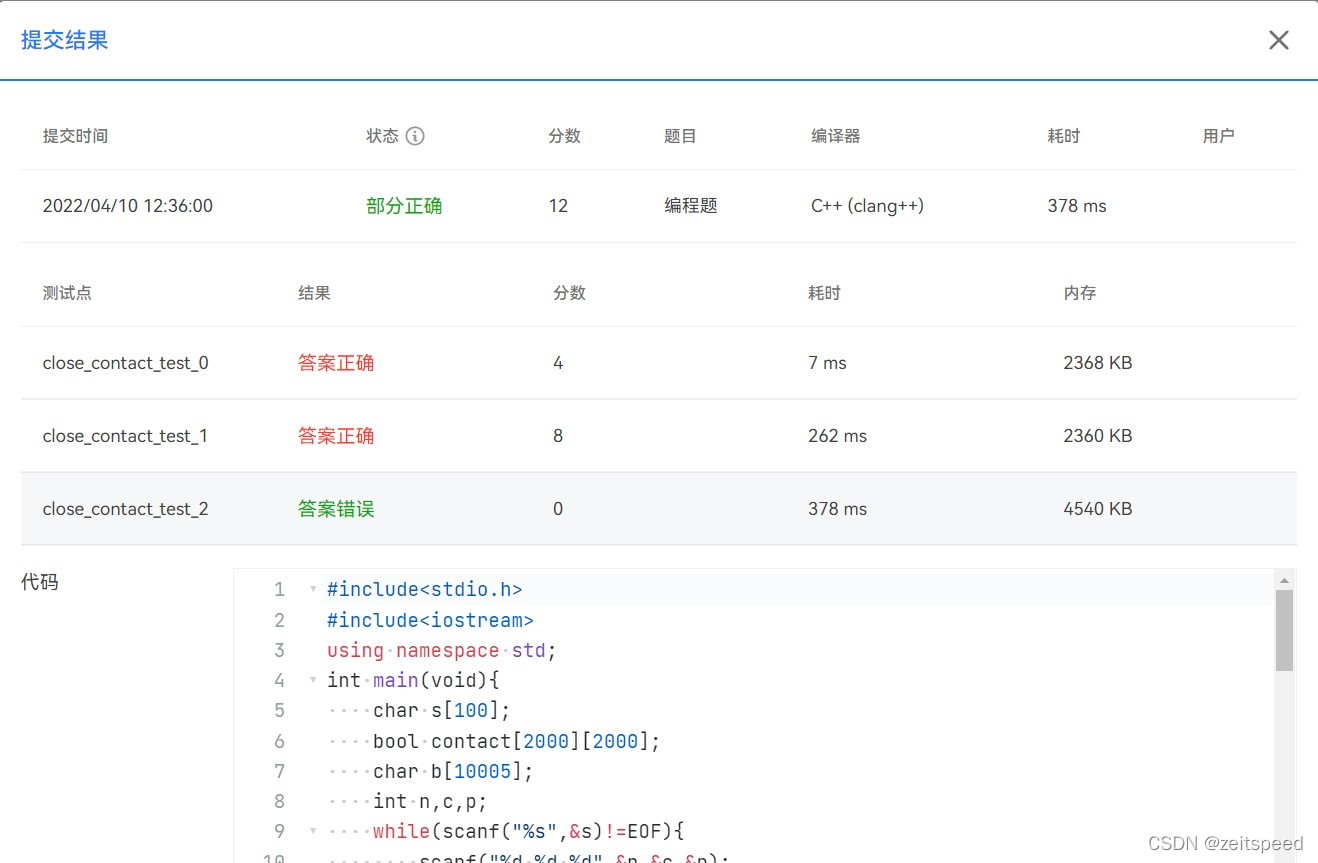Click the 部分正确 status text
Viewport: 1318px width, 863px height.
coord(404,206)
